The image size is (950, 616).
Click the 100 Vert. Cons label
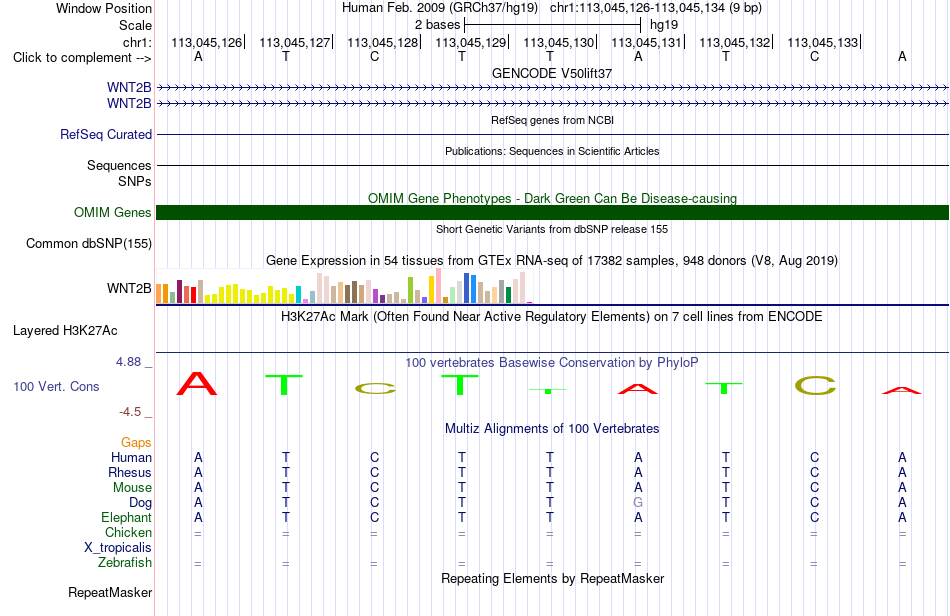(x=56, y=386)
